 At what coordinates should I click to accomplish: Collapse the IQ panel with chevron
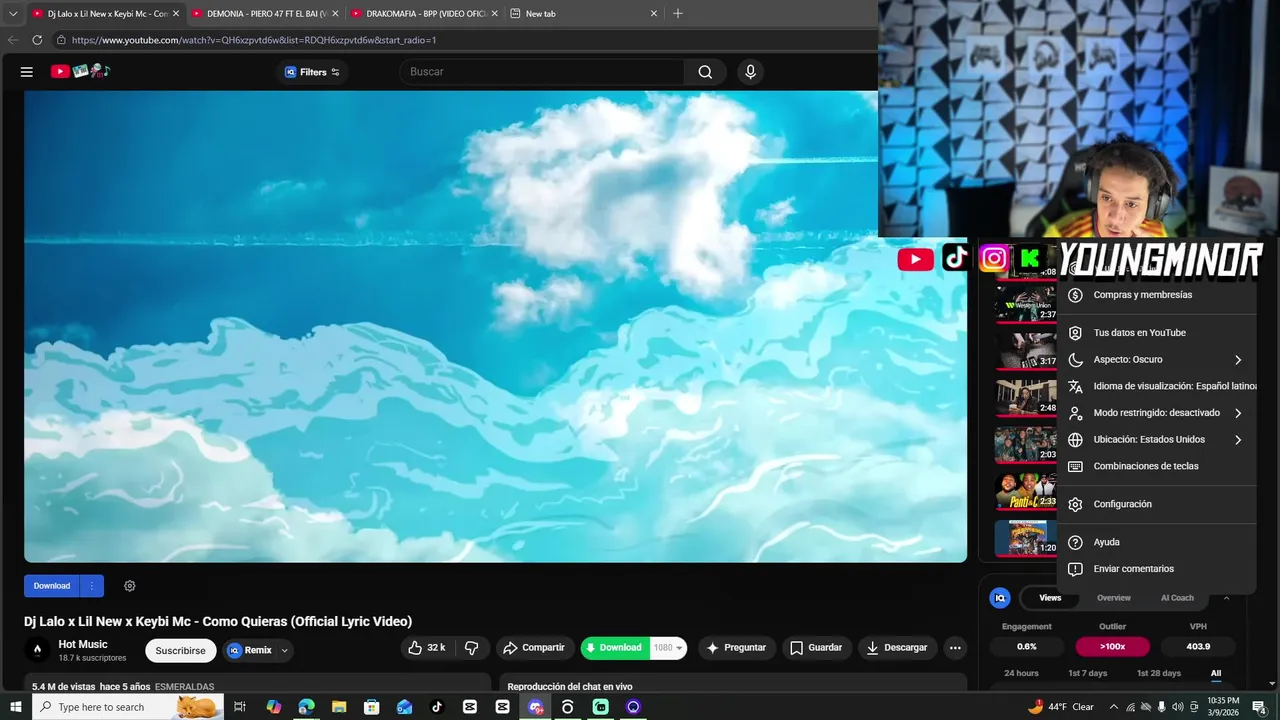(x=1226, y=598)
